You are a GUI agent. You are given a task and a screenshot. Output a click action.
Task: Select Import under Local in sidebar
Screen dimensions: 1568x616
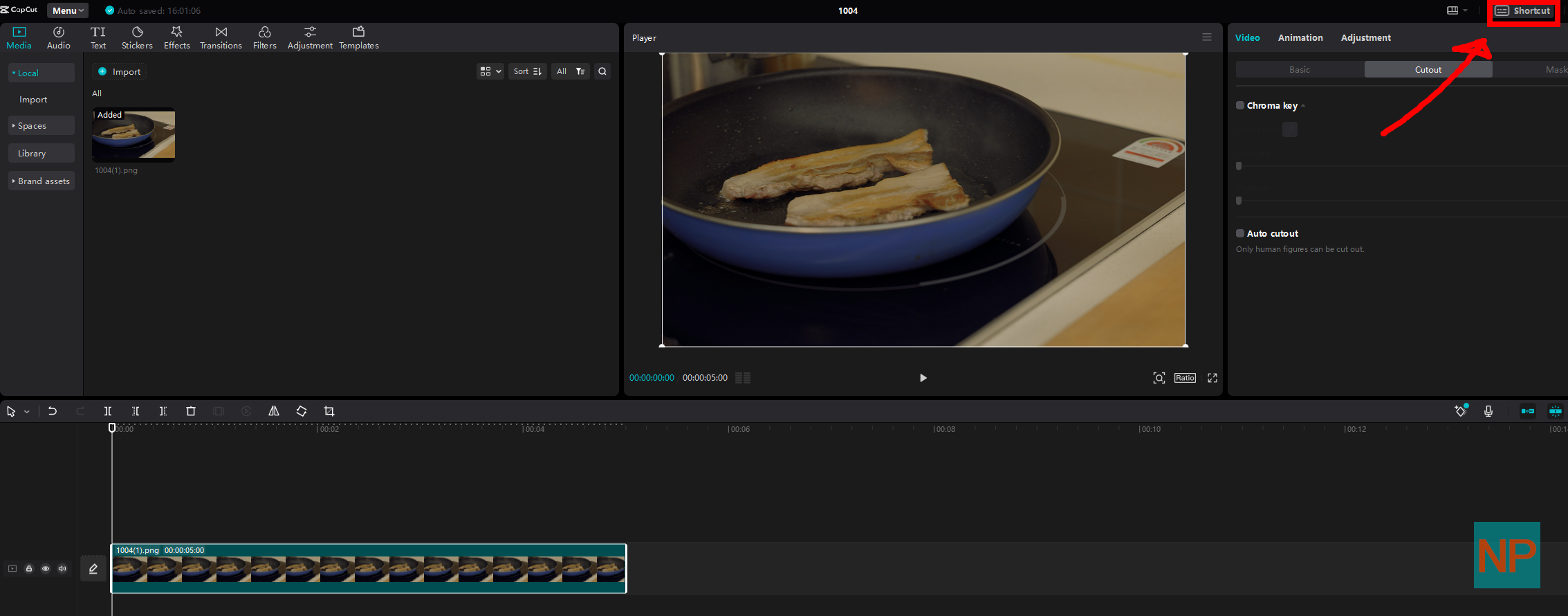(x=33, y=99)
